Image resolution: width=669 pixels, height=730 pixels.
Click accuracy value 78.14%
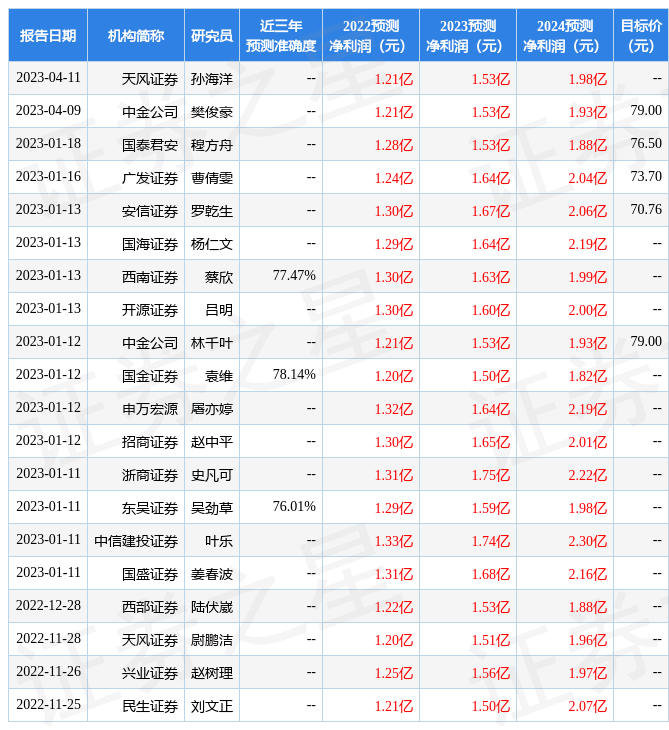pyautogui.click(x=294, y=375)
